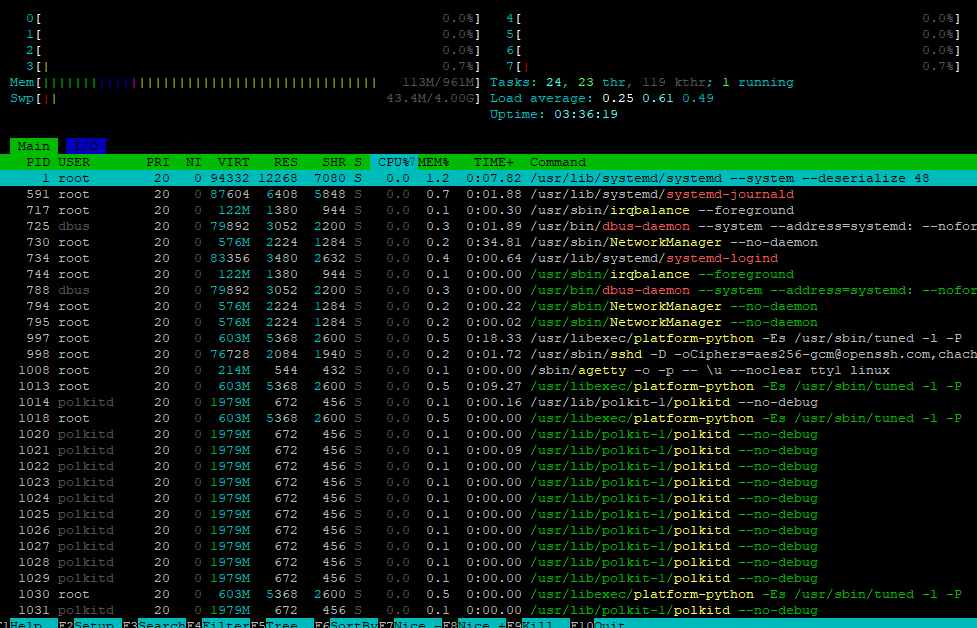Click CPU 4 usage meter
977x628 pixels.
tap(733, 18)
